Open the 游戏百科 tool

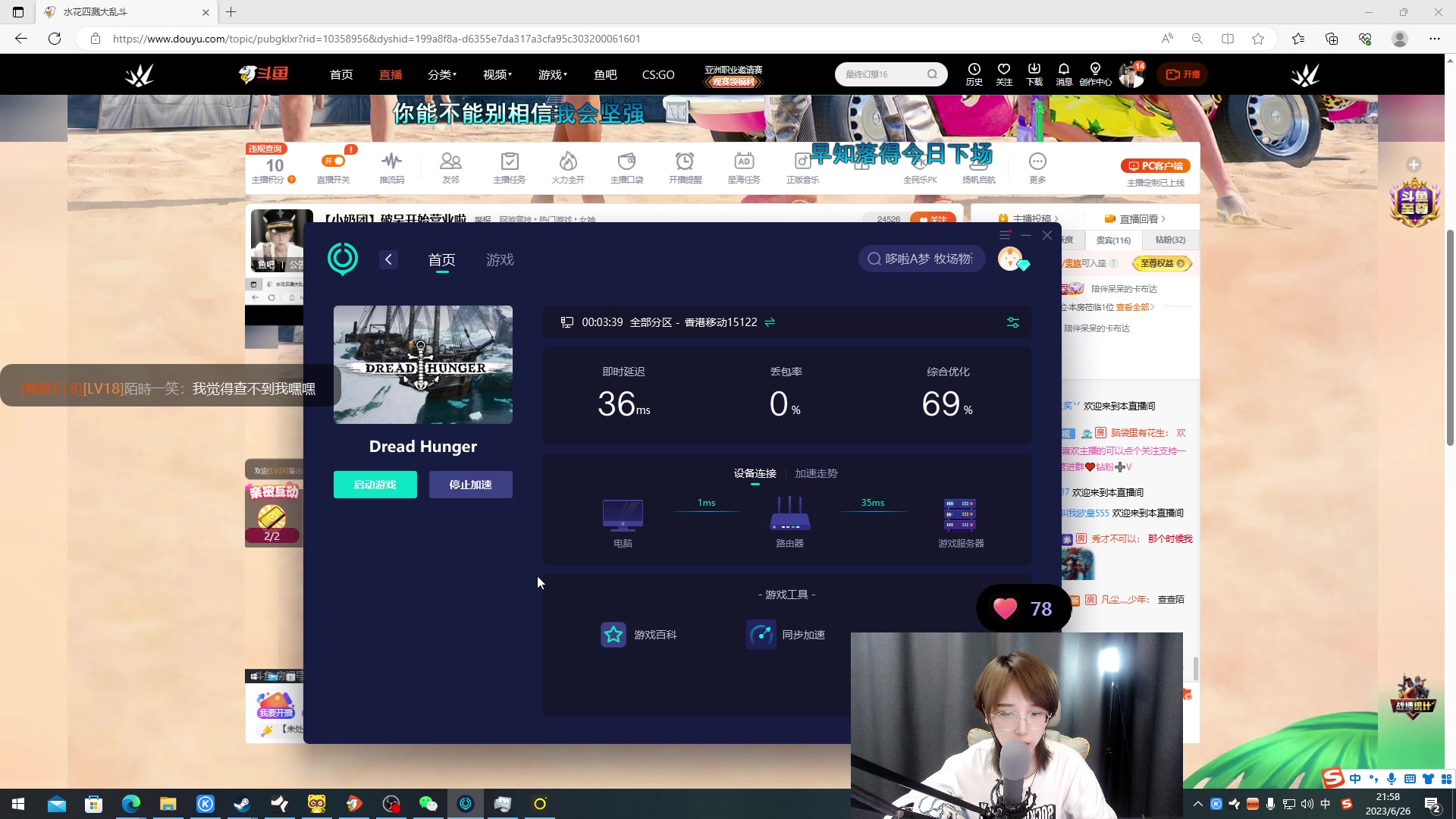click(x=639, y=635)
